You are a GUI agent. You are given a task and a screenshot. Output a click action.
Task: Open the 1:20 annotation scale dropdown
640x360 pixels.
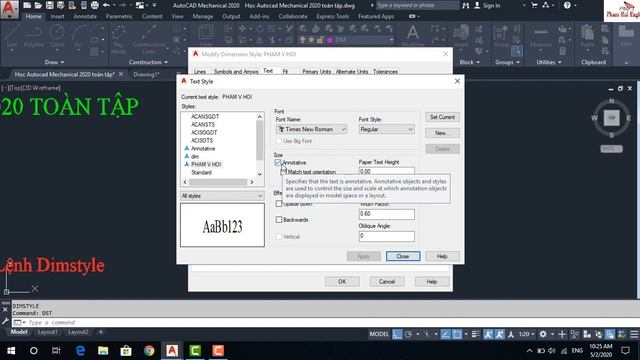pos(527,334)
